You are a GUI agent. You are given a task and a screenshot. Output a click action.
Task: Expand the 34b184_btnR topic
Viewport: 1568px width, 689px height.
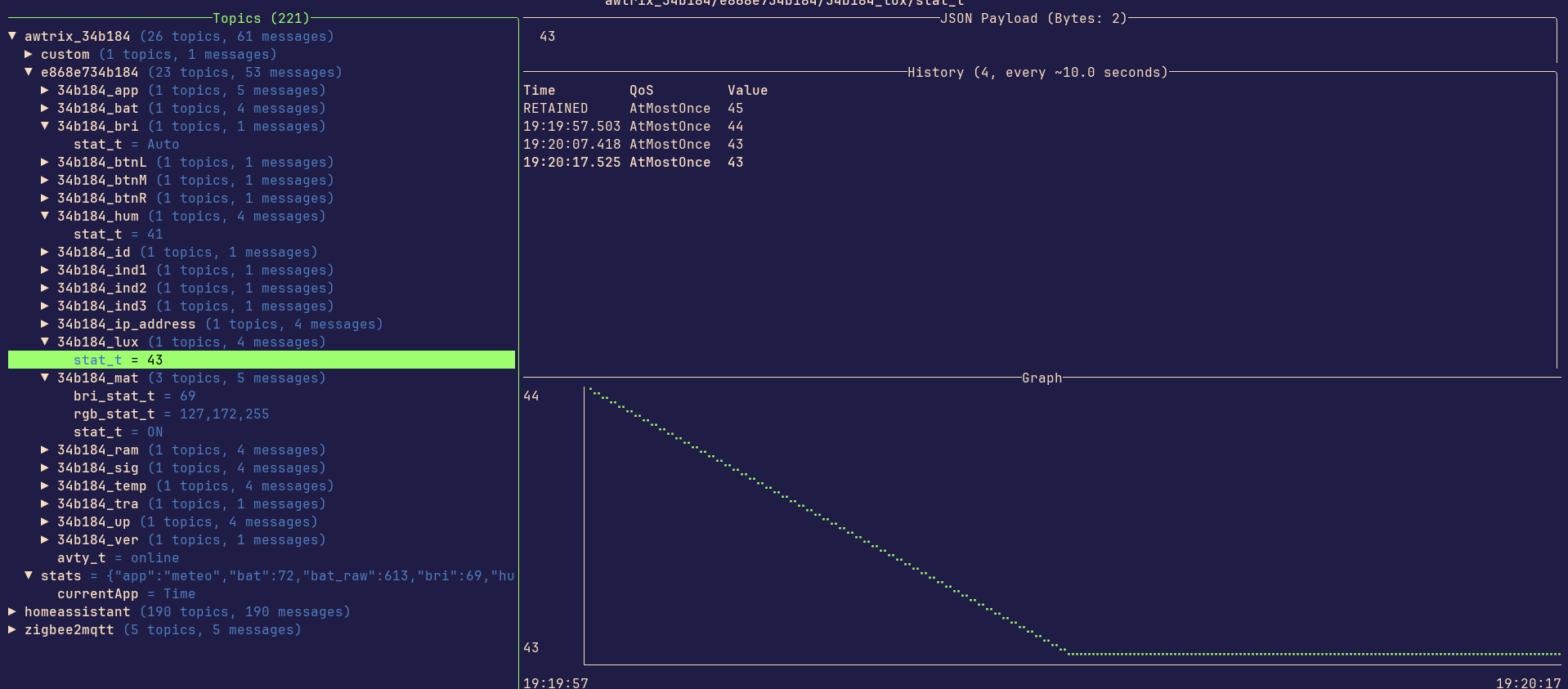pyautogui.click(x=45, y=198)
